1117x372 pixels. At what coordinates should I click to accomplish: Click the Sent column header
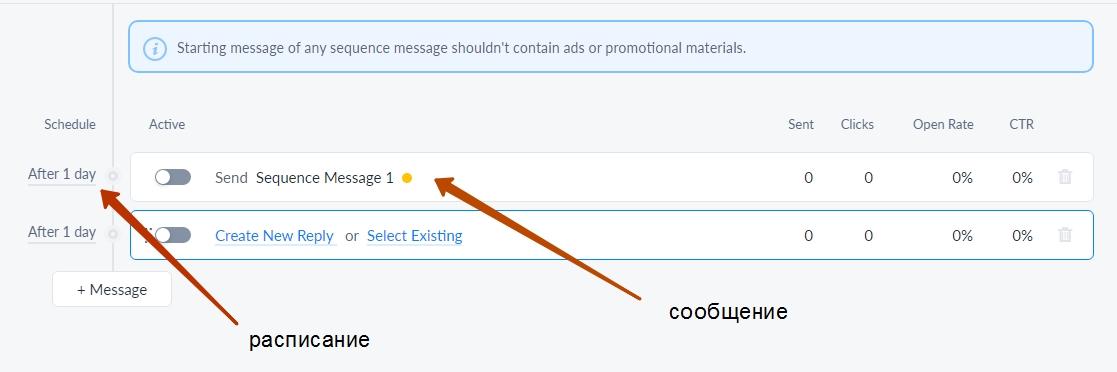[x=801, y=124]
